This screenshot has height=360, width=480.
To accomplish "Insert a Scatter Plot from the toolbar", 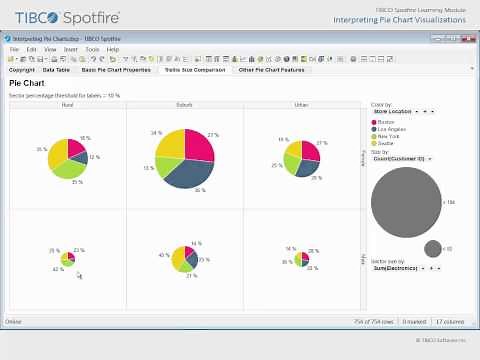I will point(269,59).
